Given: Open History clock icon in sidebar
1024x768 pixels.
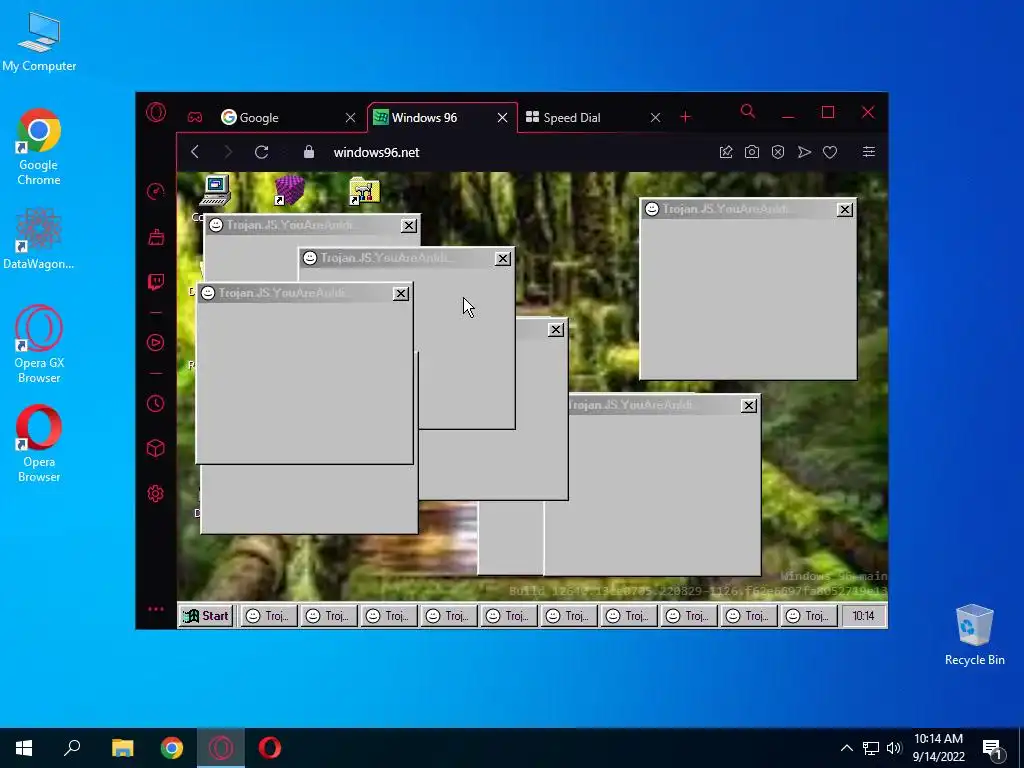Looking at the screenshot, I should tap(155, 404).
